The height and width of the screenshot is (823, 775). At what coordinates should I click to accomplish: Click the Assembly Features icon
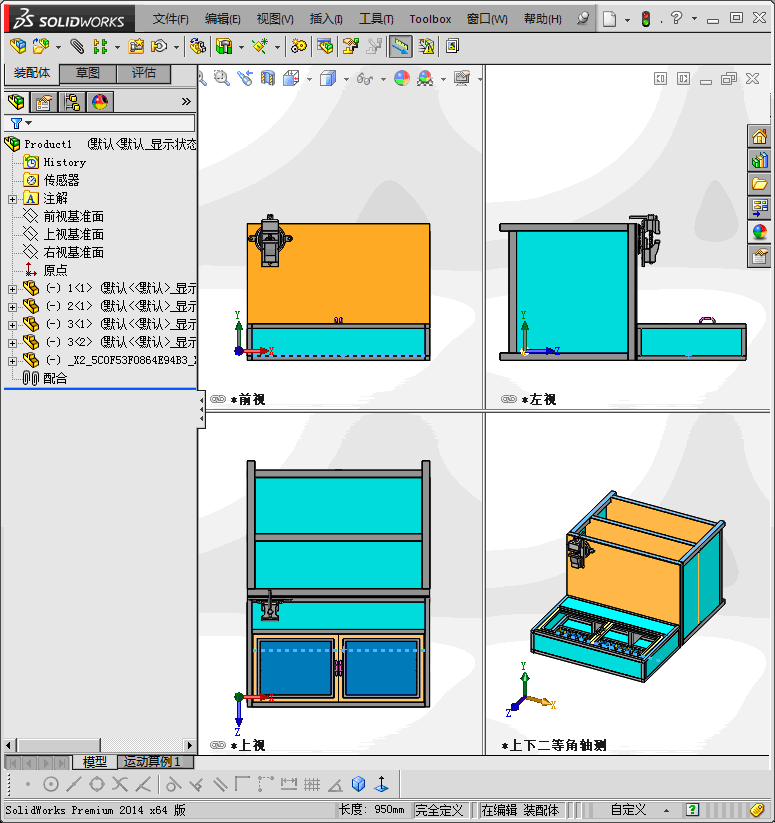(x=224, y=46)
